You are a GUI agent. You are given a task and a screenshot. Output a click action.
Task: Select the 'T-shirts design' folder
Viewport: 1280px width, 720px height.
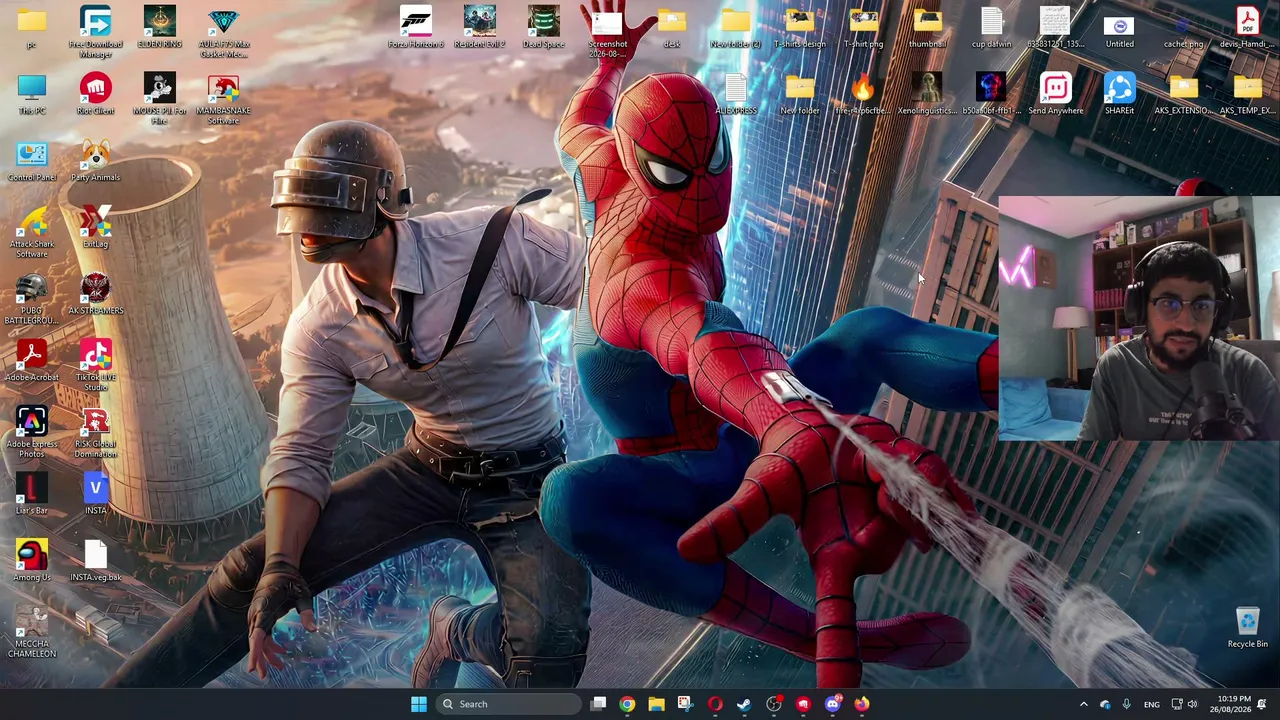(x=800, y=28)
